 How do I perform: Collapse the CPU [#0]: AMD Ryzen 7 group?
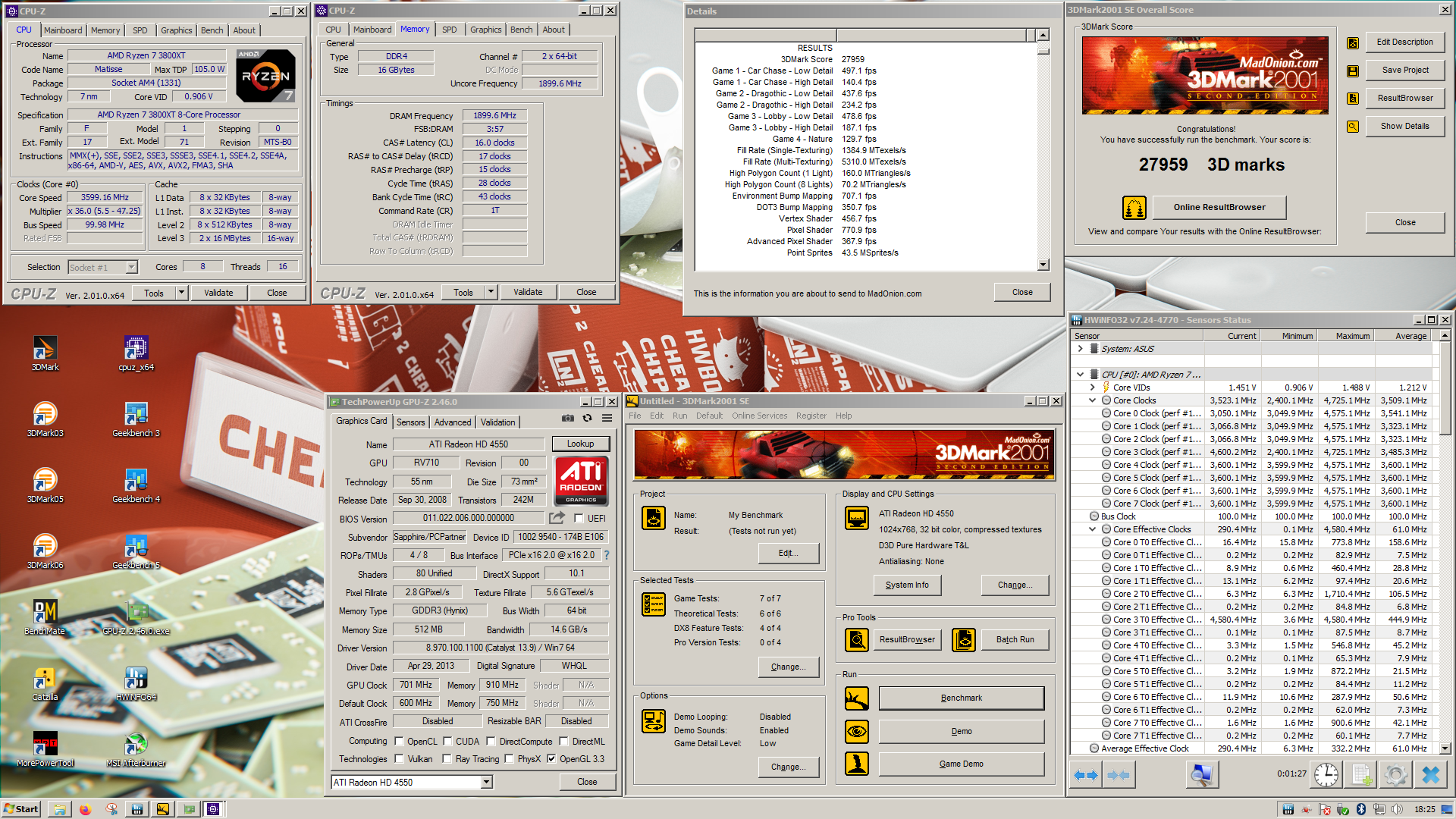click(1081, 375)
